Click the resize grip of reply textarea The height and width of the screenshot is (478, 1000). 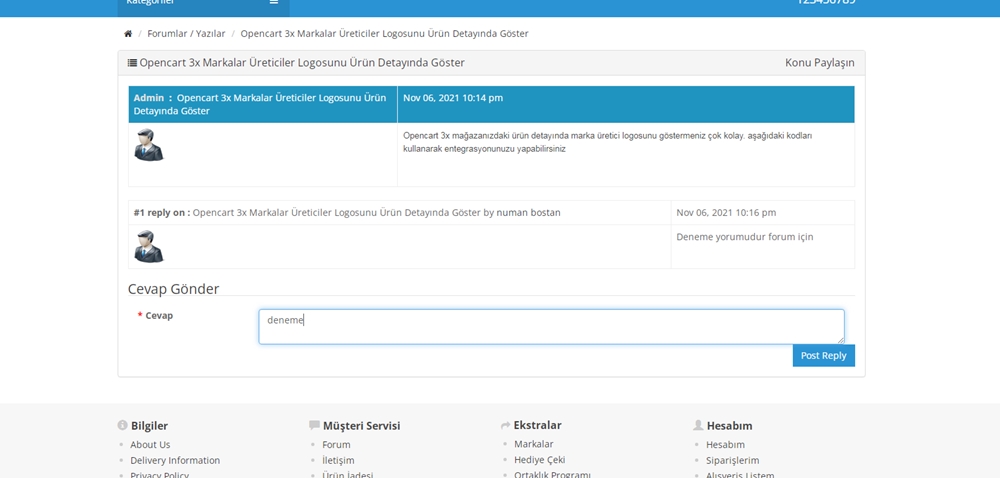(840, 340)
